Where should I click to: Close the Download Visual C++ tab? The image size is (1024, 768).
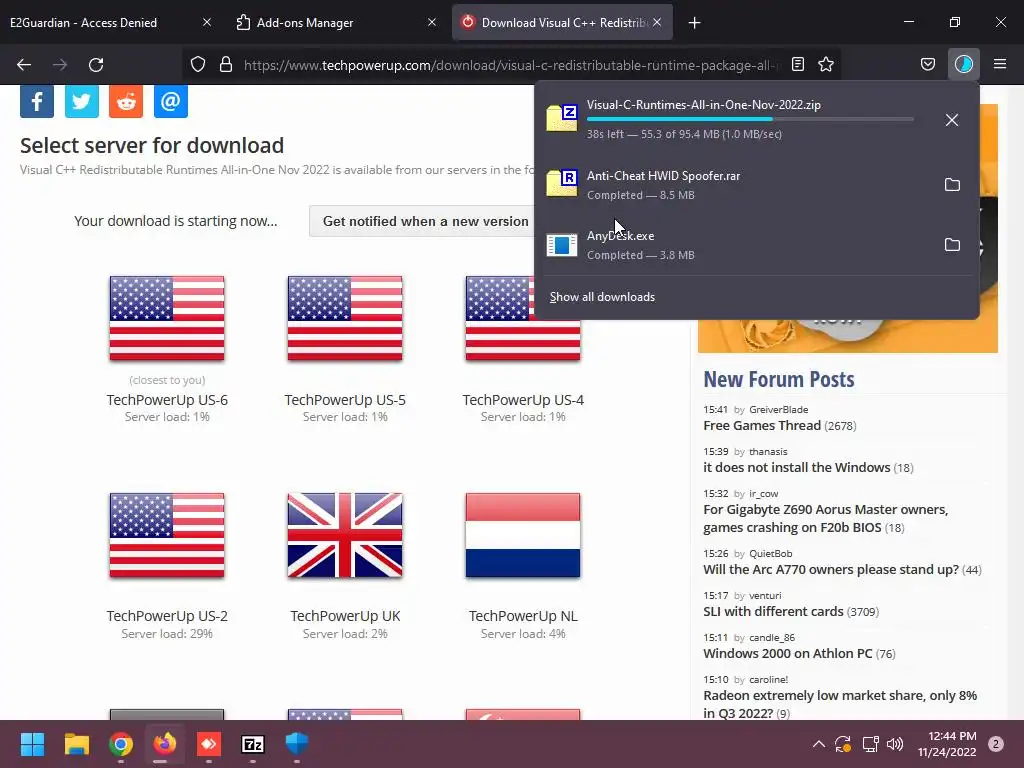click(x=657, y=22)
